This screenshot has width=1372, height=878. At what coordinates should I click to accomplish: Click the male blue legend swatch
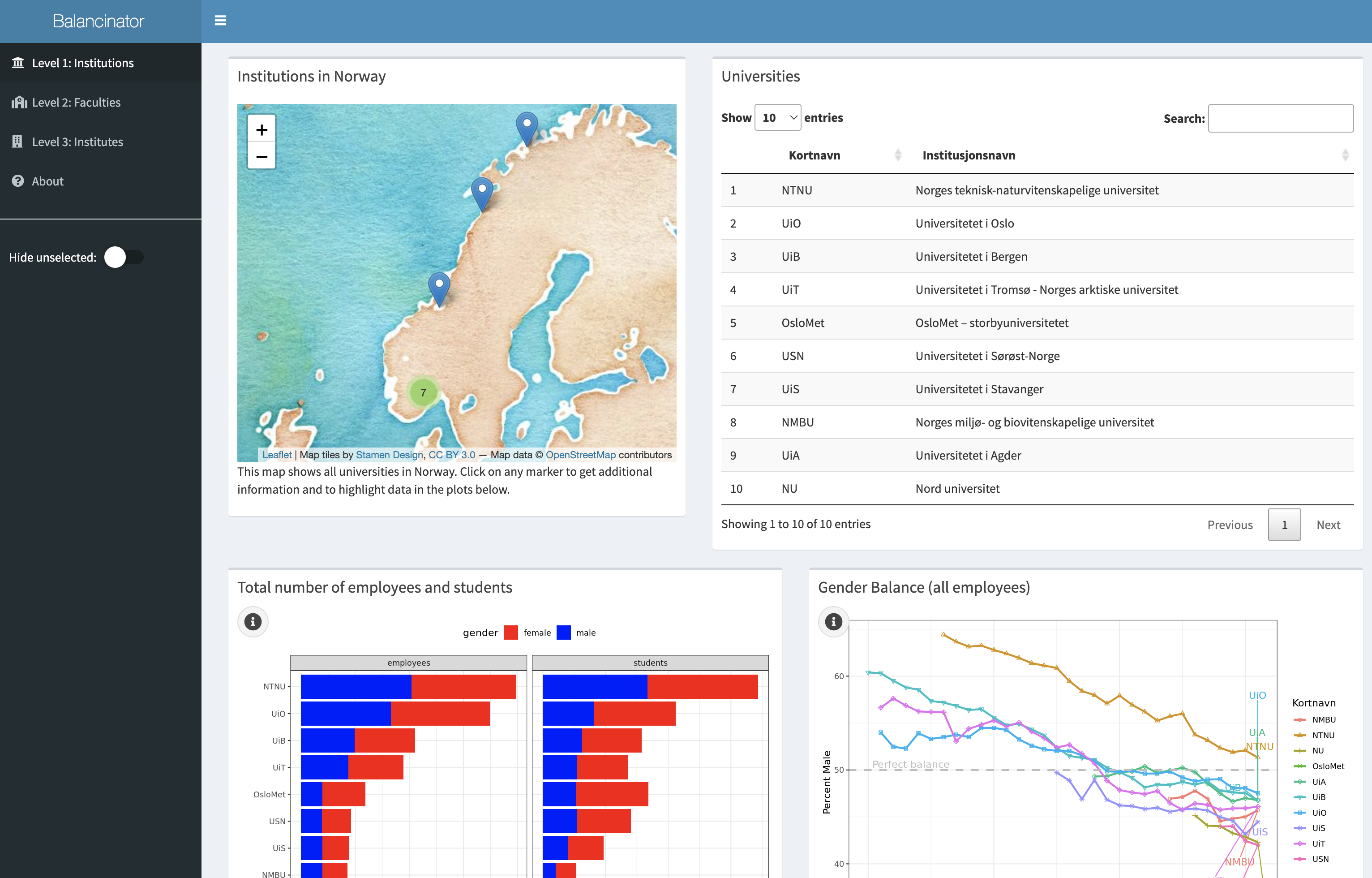(563, 632)
